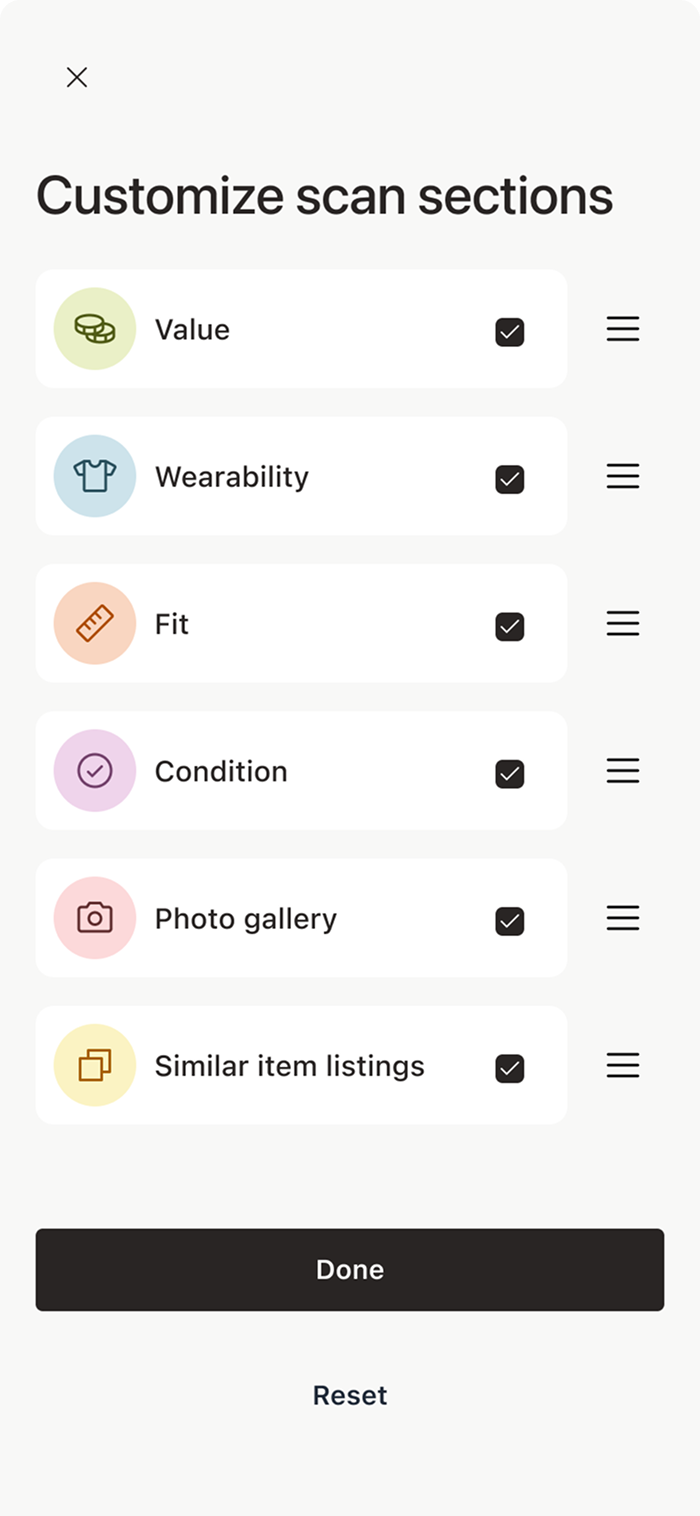Tap the Photo gallery camera icon

tap(95, 918)
